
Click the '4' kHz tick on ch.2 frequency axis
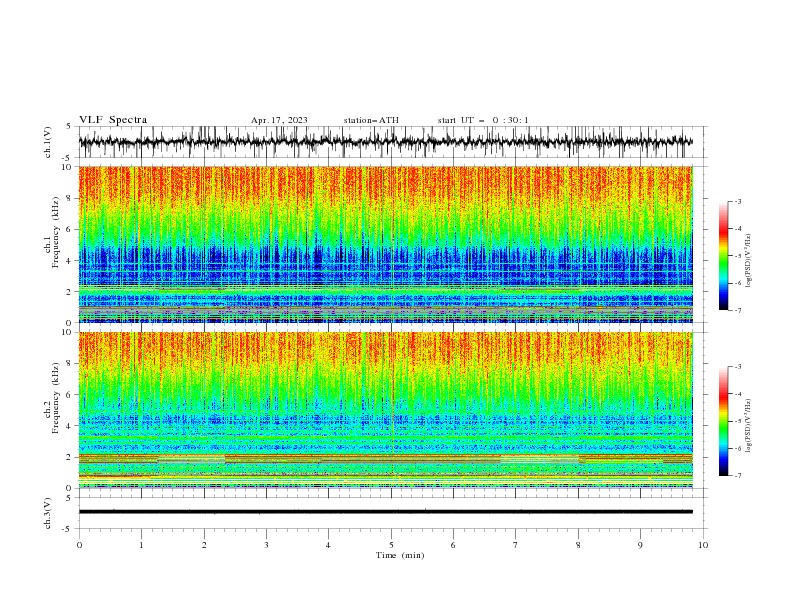click(71, 426)
